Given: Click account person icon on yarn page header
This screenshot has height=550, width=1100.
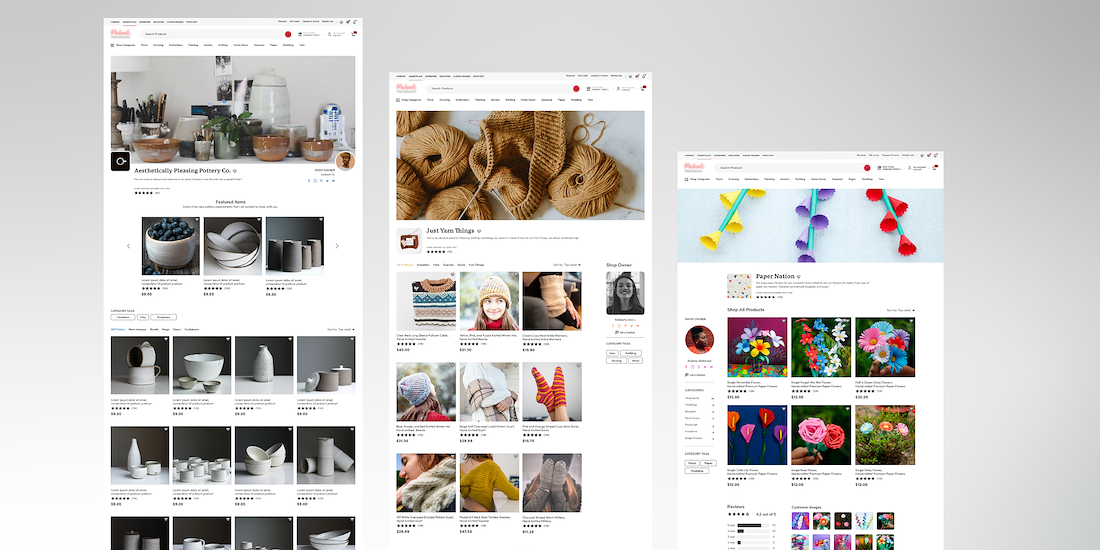Looking at the screenshot, I should point(618,88).
